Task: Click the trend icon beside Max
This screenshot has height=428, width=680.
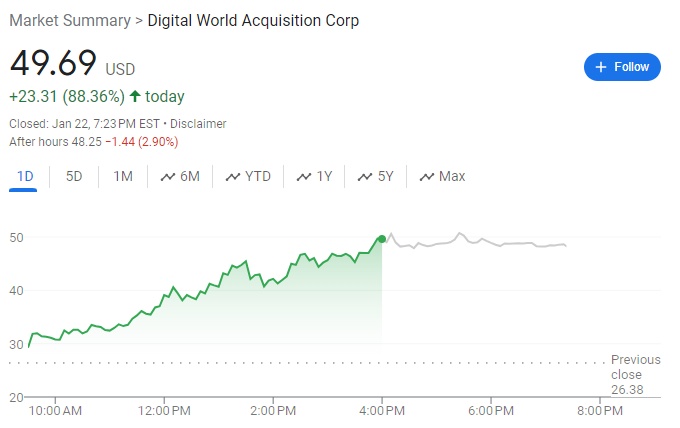Action: coord(427,177)
